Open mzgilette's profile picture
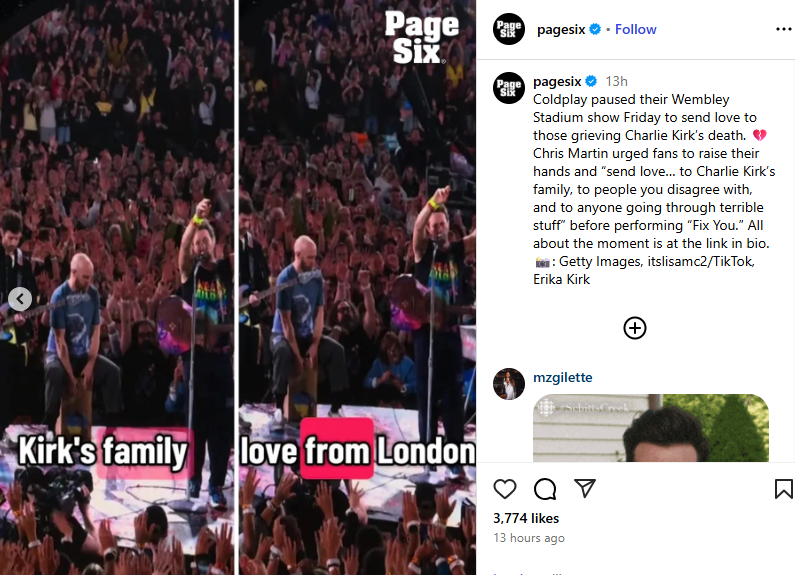Screen dimensions: 795x575 [x=509, y=384]
